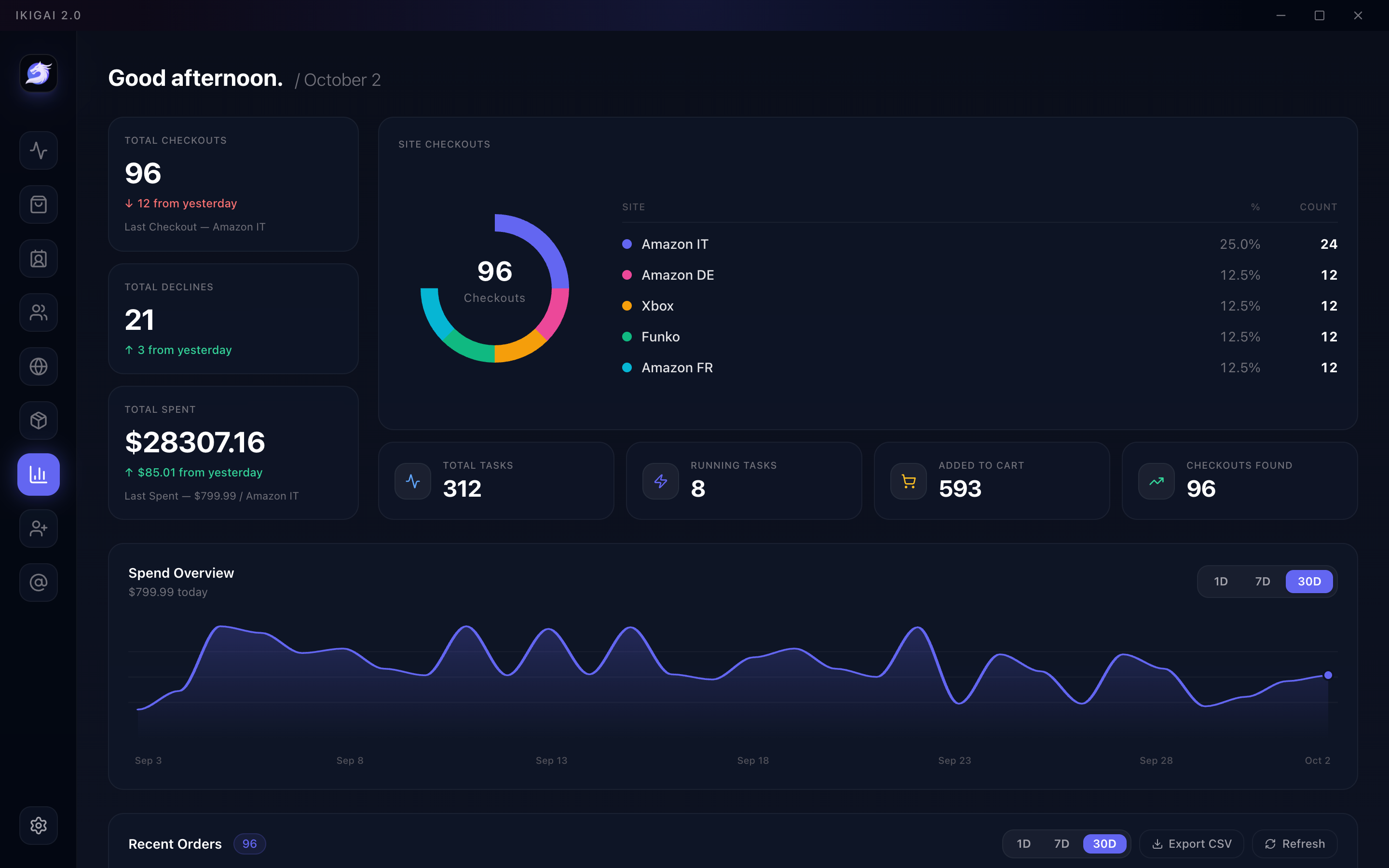Screen dimensions: 1389x868
Task: Switch Spend Overview to 1D
Action: (1221, 582)
